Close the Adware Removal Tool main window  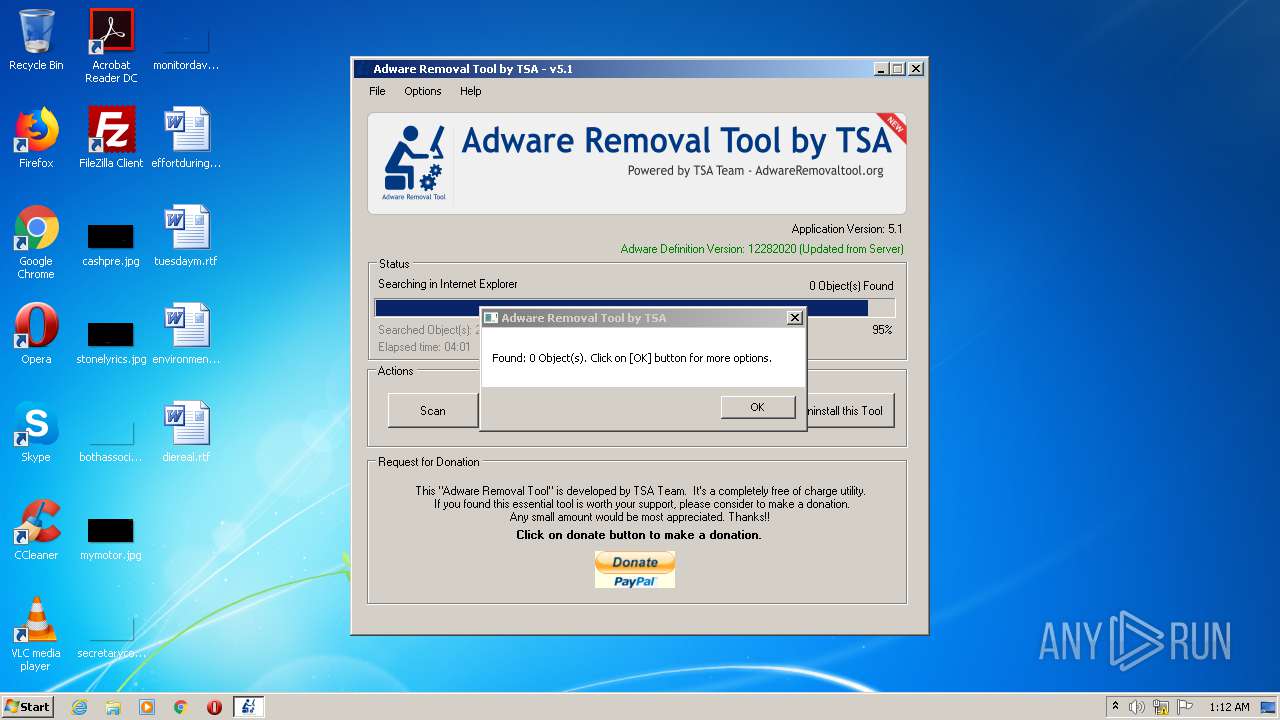click(x=915, y=69)
